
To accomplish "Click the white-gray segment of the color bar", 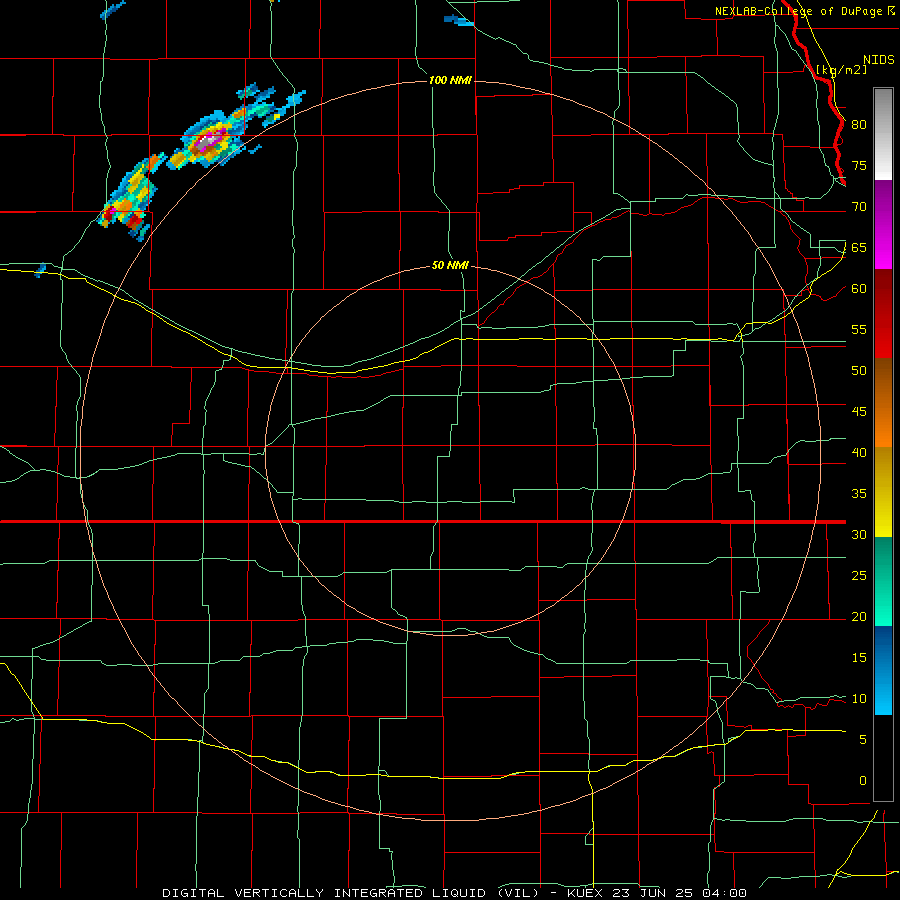I will pos(883,134).
